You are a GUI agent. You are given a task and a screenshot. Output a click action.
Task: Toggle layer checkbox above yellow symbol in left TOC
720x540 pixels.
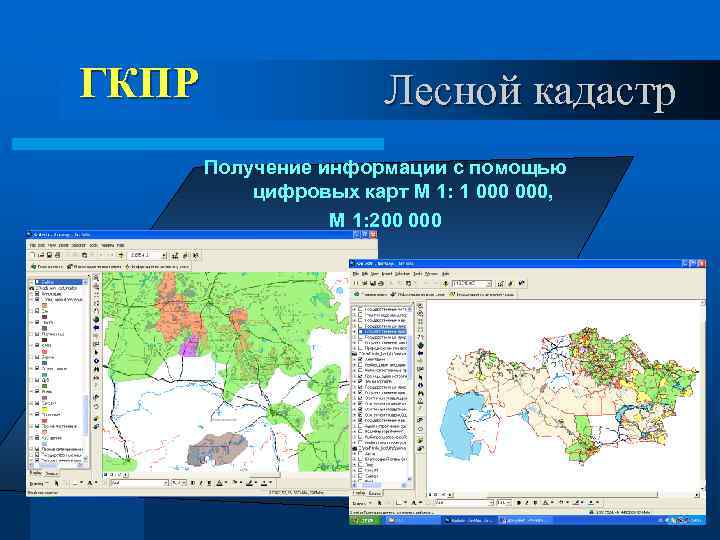click(x=37, y=403)
